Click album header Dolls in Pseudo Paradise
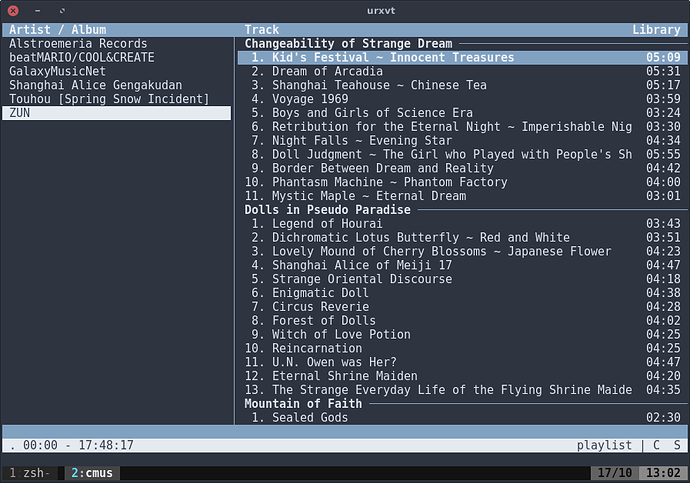Viewport: 690px width, 483px height. [x=327, y=210]
